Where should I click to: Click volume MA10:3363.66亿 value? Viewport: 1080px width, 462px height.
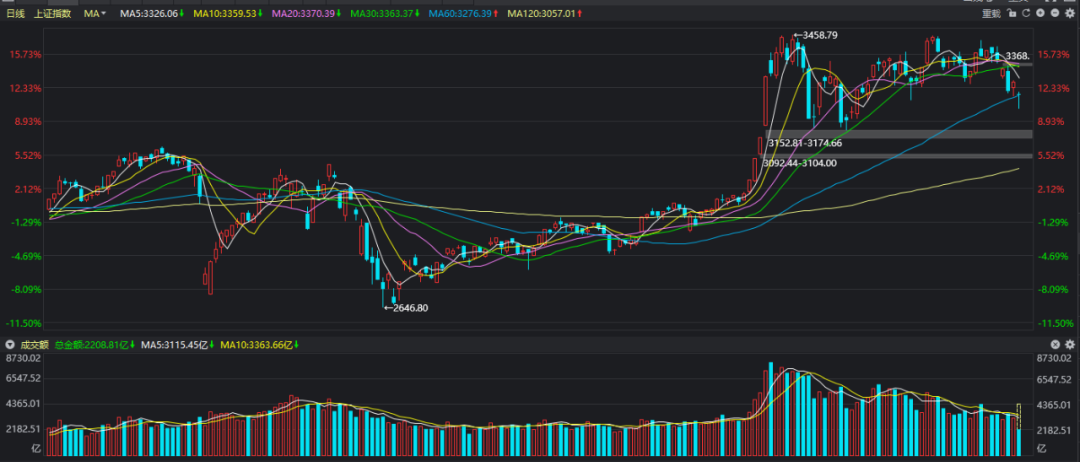click(259, 344)
